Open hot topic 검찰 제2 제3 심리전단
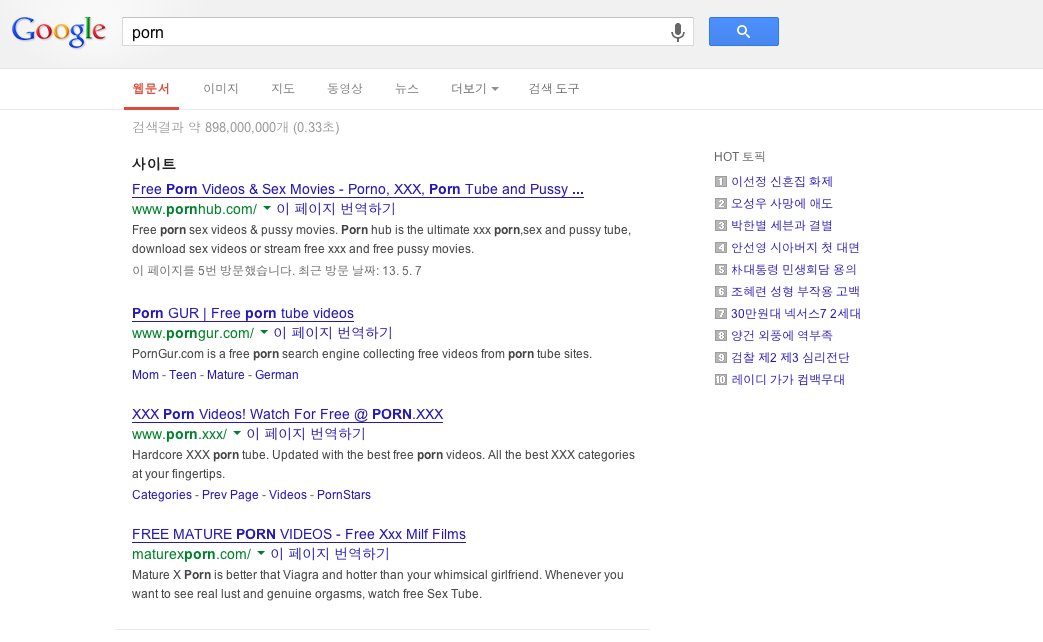Screen dimensions: 1043x642 click(790, 357)
